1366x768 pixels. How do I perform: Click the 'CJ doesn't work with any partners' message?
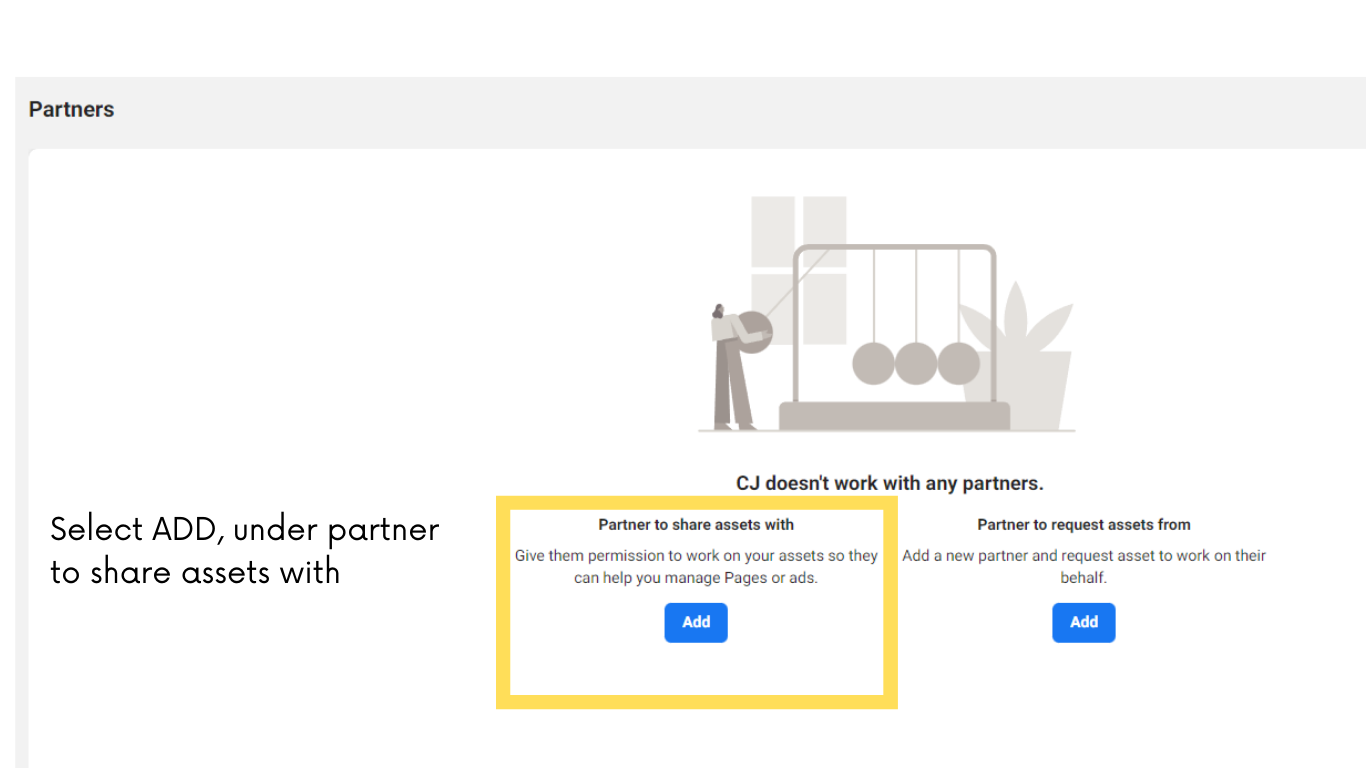(890, 483)
